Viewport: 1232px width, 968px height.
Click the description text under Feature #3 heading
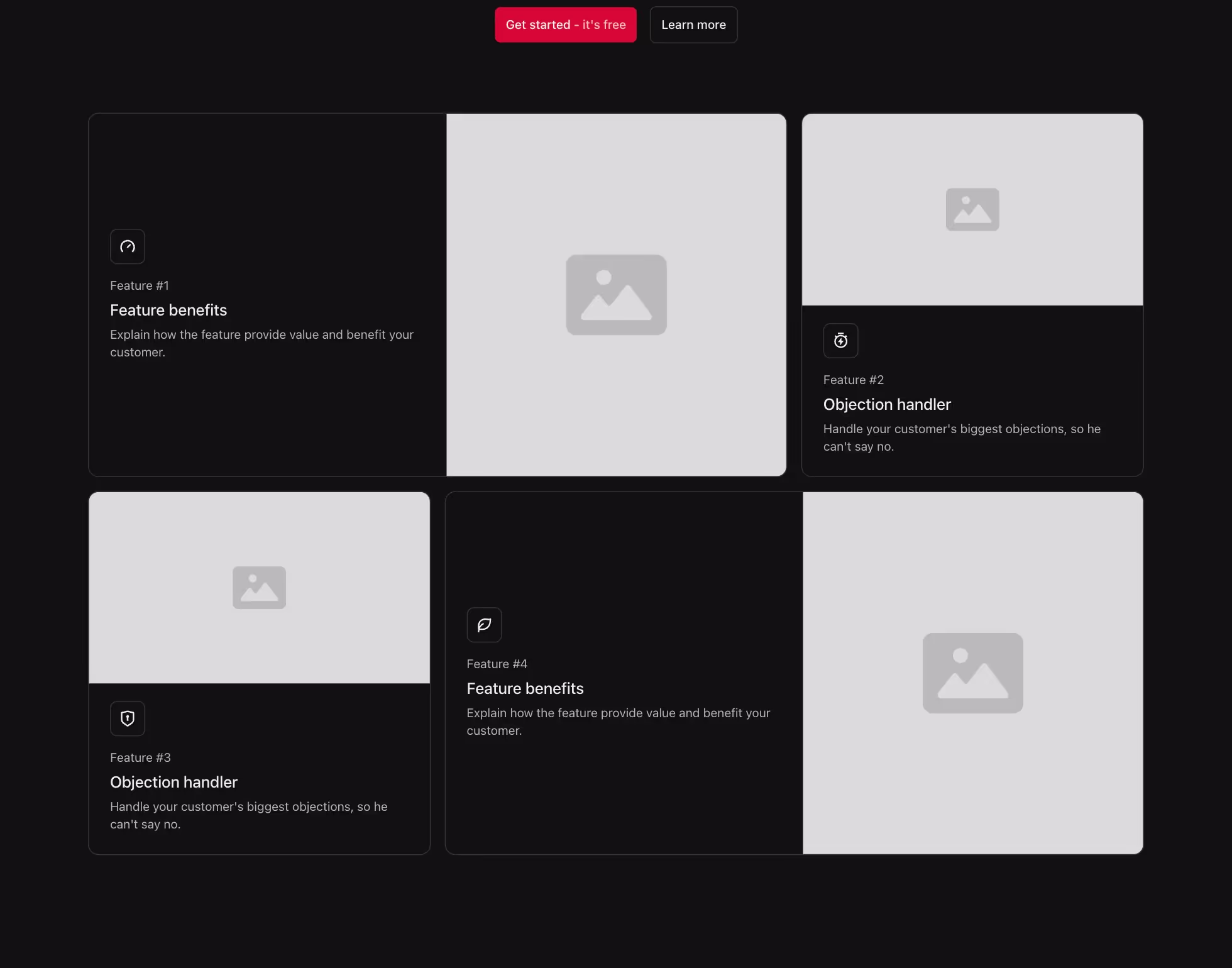click(x=248, y=815)
